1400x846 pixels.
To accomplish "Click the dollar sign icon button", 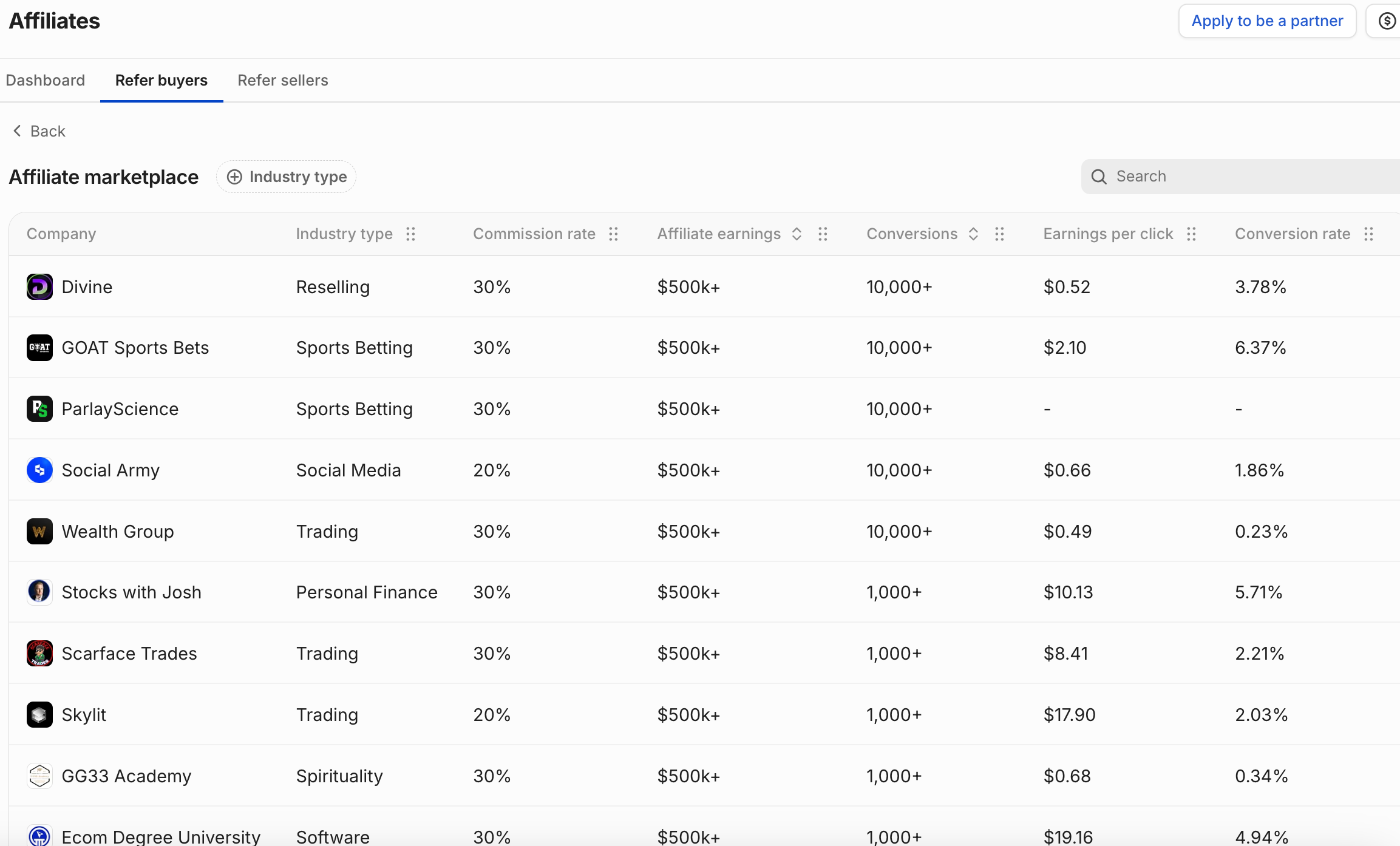I will pyautogui.click(x=1387, y=21).
